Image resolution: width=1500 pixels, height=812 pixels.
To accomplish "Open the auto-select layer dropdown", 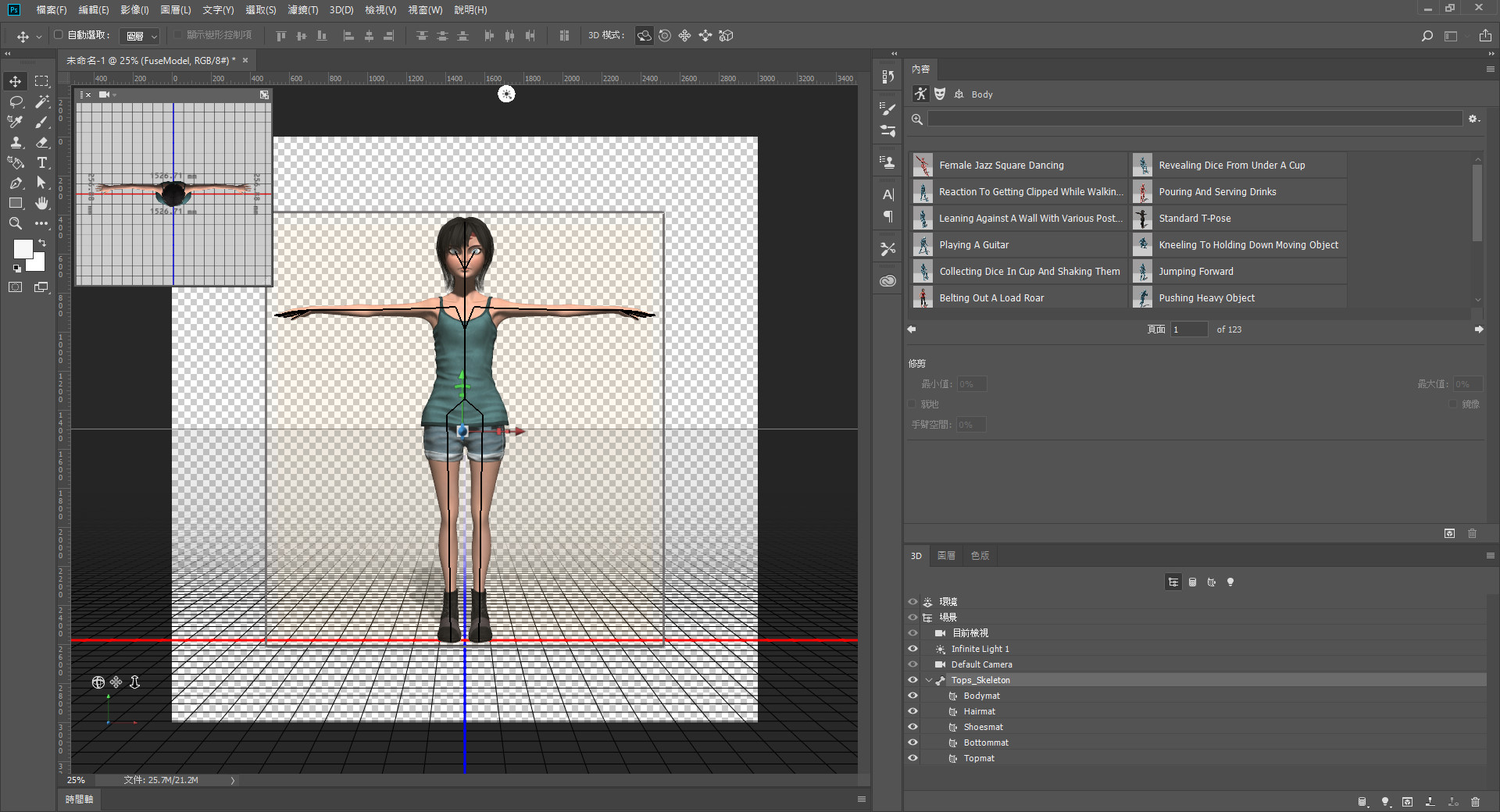I will click(x=142, y=36).
